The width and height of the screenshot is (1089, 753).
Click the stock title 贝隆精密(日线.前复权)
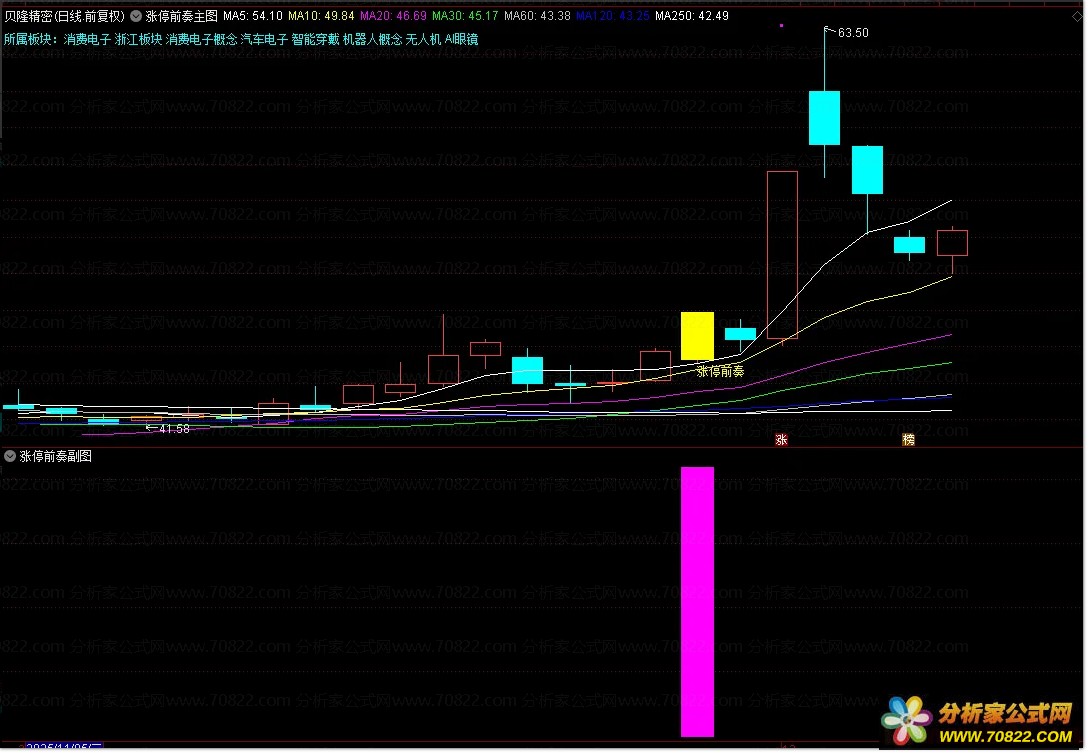click(65, 16)
